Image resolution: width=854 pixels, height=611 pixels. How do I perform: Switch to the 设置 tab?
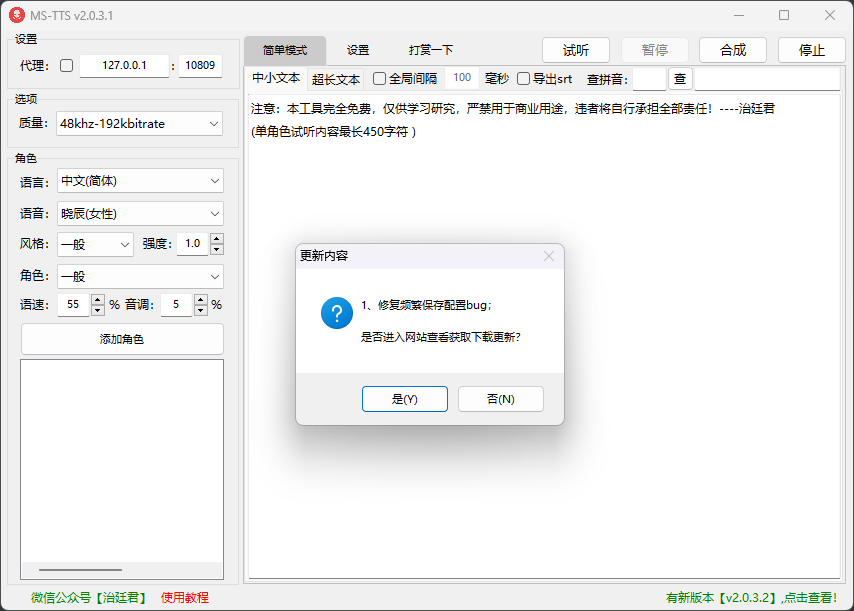(x=358, y=50)
